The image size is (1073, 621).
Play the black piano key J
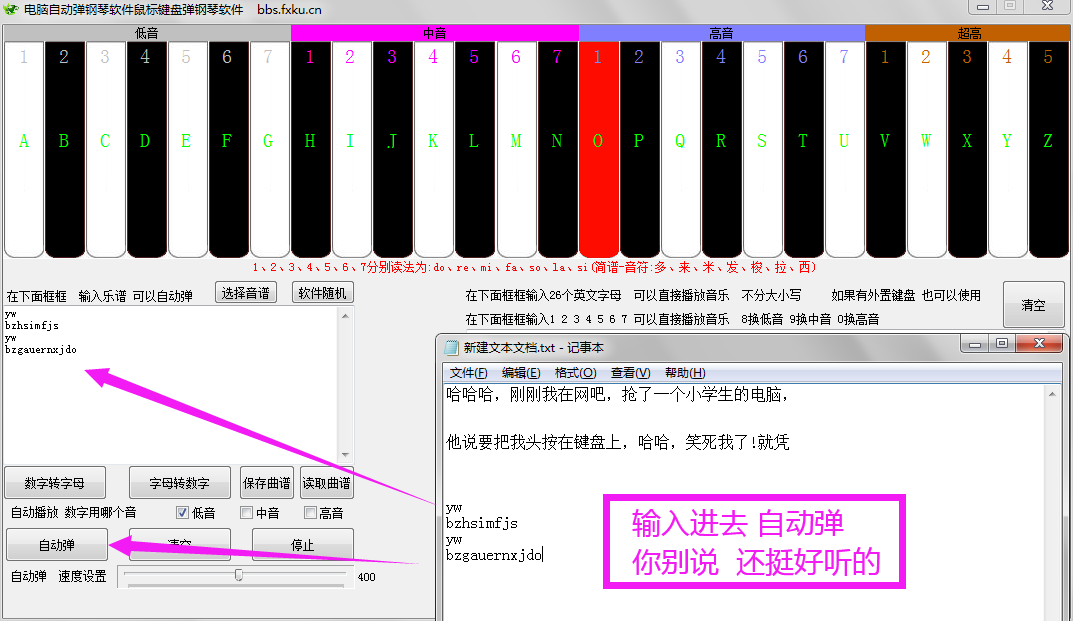pos(393,149)
